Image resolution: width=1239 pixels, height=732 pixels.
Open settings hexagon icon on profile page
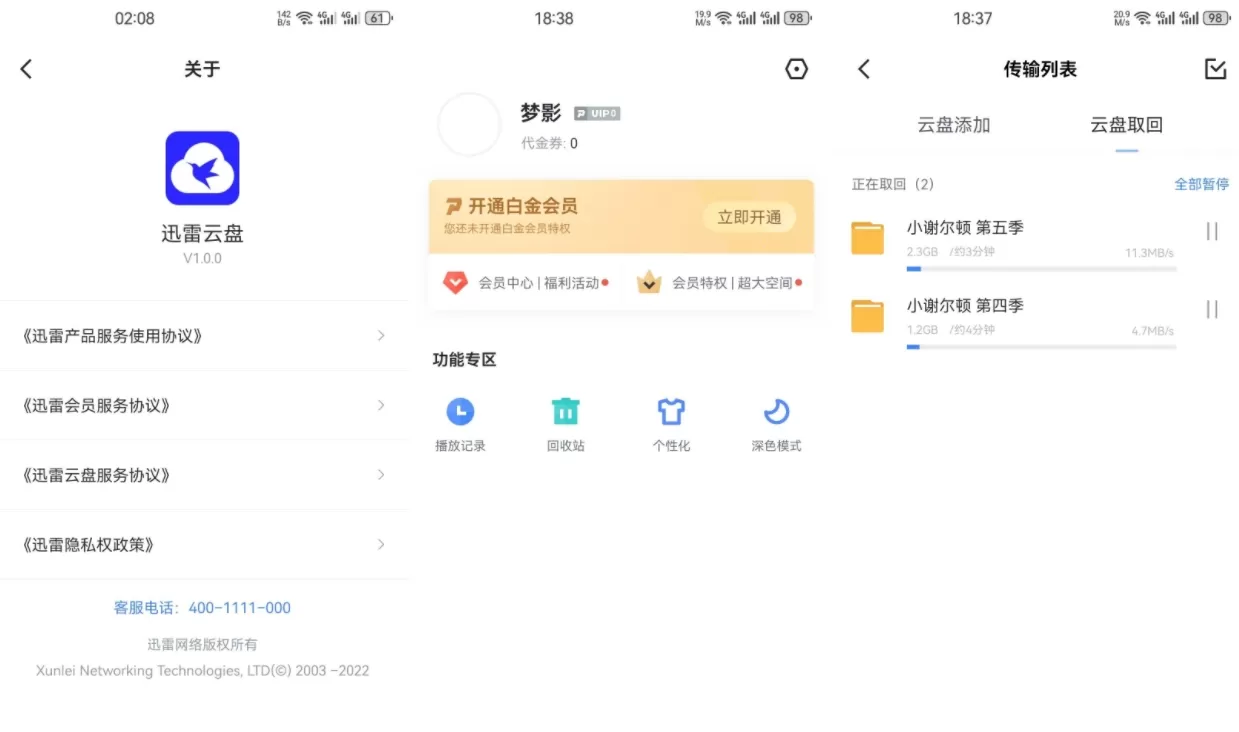point(797,69)
